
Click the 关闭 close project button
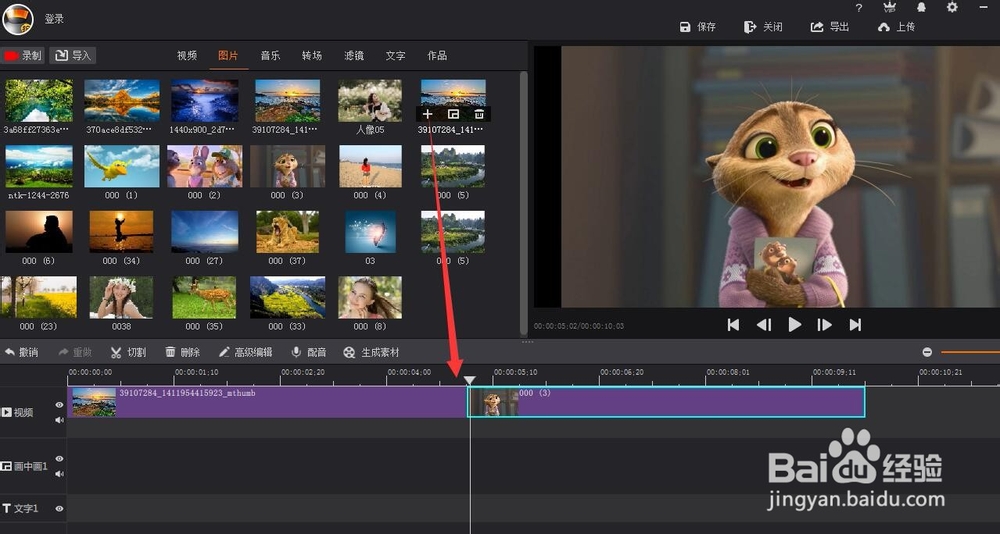click(x=763, y=27)
